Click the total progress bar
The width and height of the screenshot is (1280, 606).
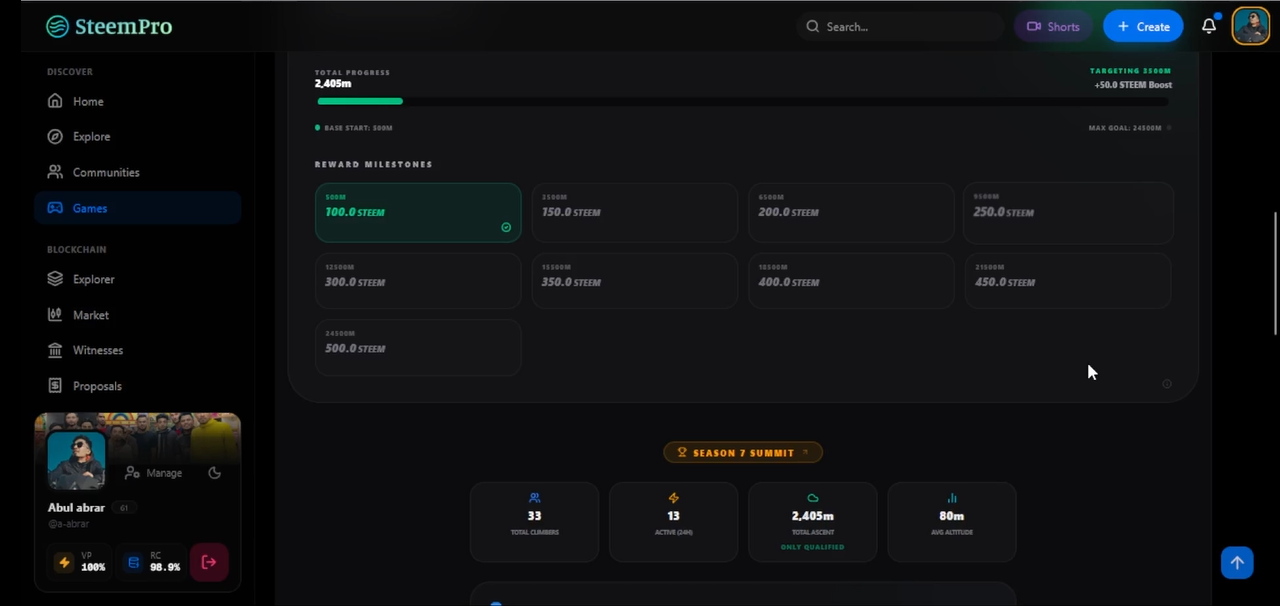(743, 101)
